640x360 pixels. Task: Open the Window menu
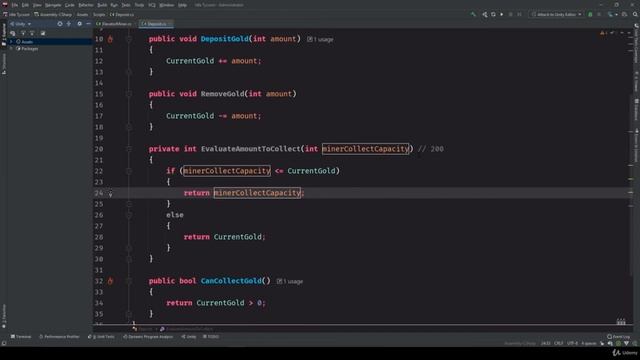pos(167,5)
